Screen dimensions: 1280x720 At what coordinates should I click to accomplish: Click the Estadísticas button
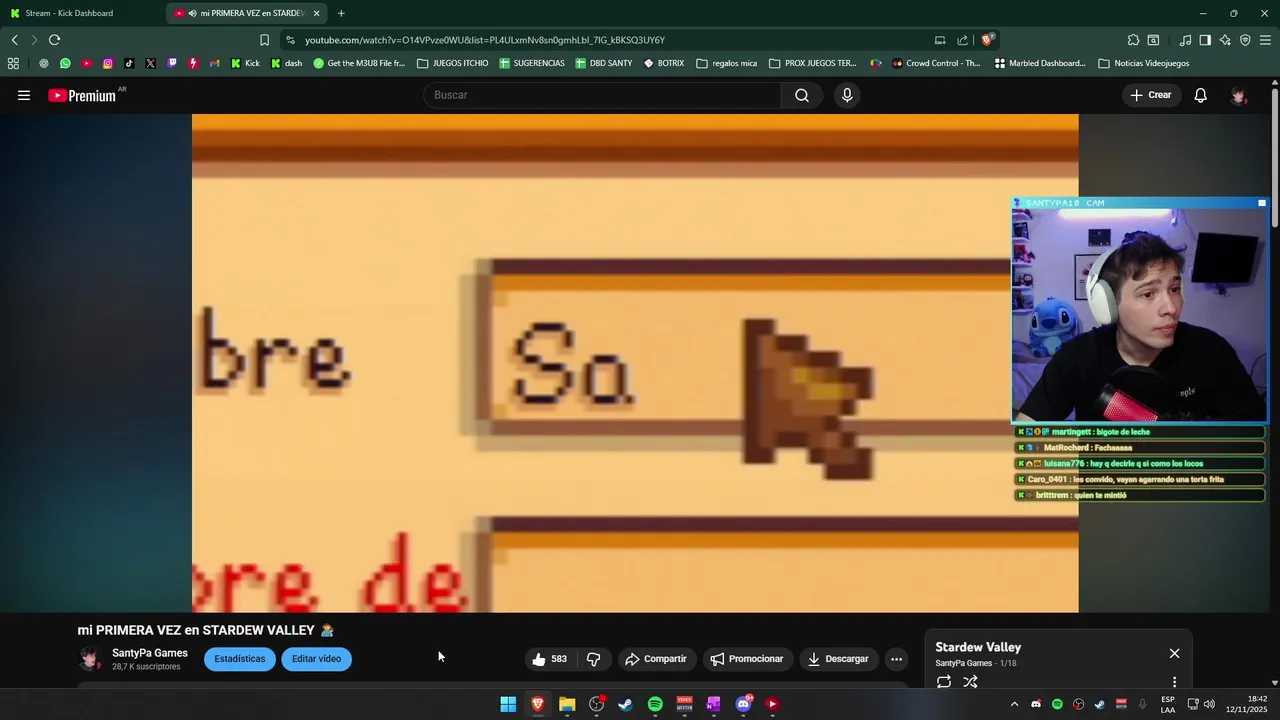(240, 659)
